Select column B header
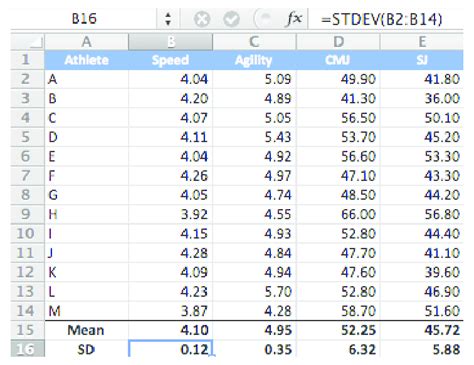 click(170, 42)
